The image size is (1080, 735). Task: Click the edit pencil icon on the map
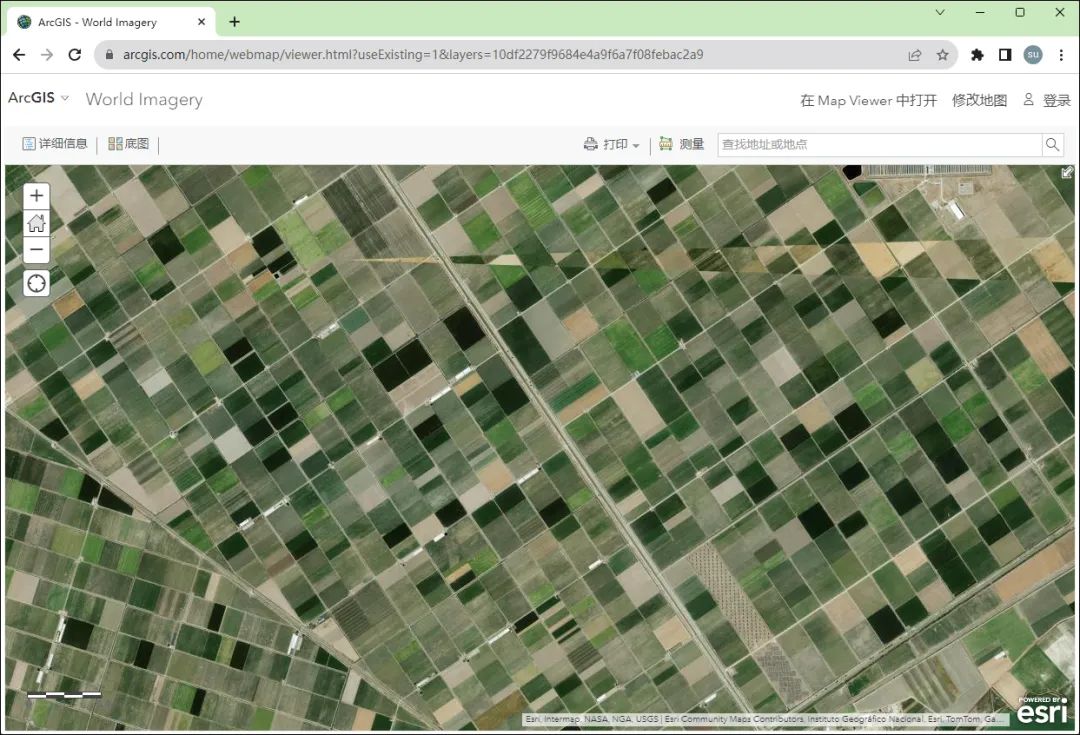(1066, 172)
